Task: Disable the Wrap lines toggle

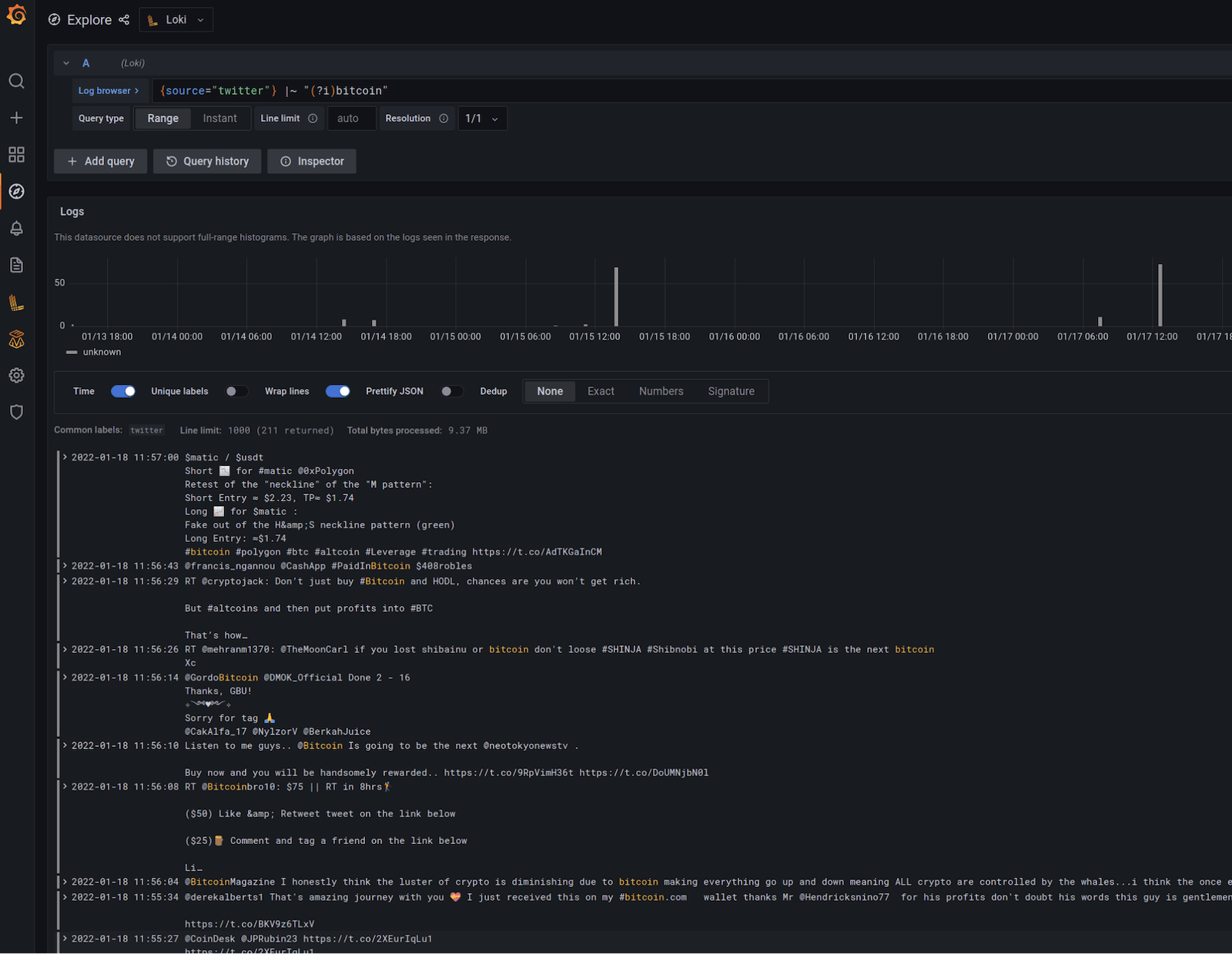Action: [x=337, y=391]
